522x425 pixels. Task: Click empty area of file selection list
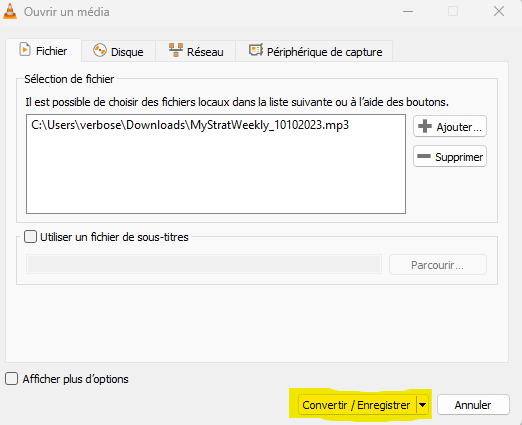pos(216,173)
